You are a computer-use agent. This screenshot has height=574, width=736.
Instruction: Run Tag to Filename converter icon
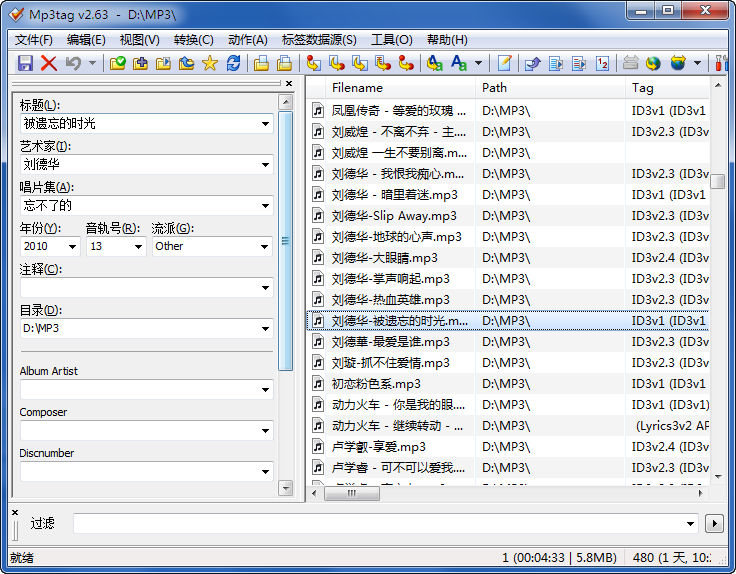coord(314,62)
